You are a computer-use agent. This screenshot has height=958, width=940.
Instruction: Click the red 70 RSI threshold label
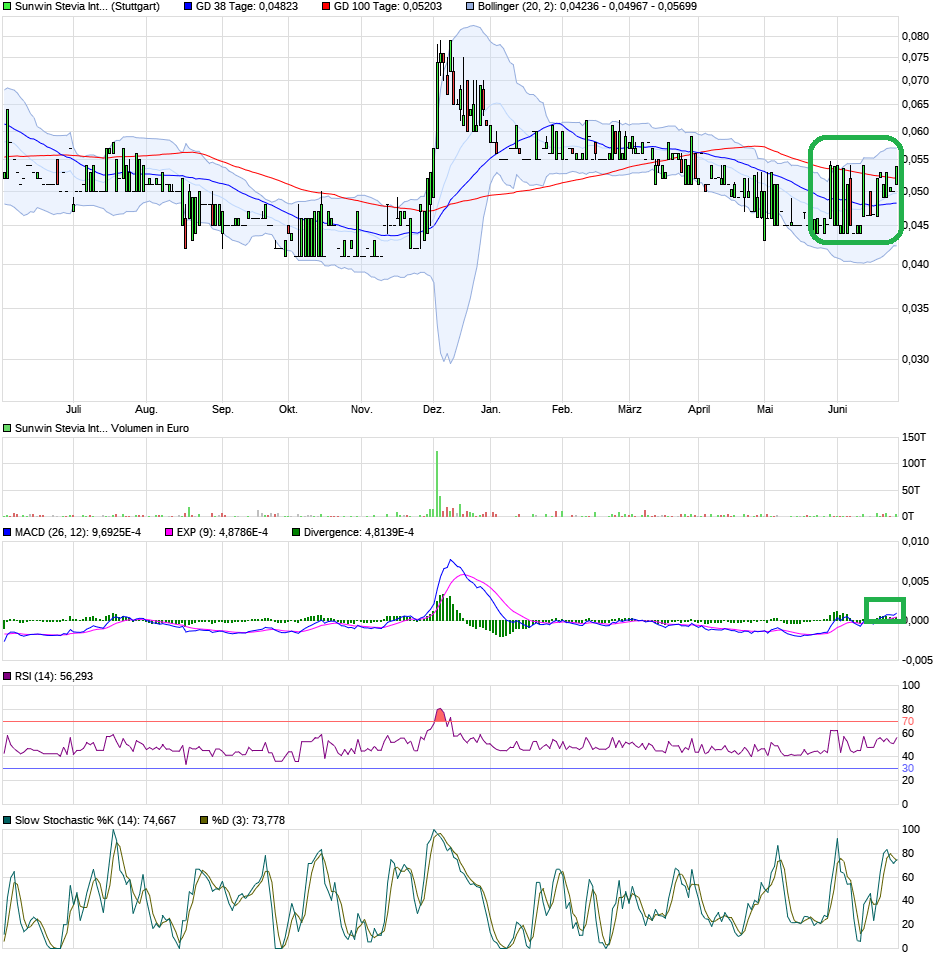(908, 722)
